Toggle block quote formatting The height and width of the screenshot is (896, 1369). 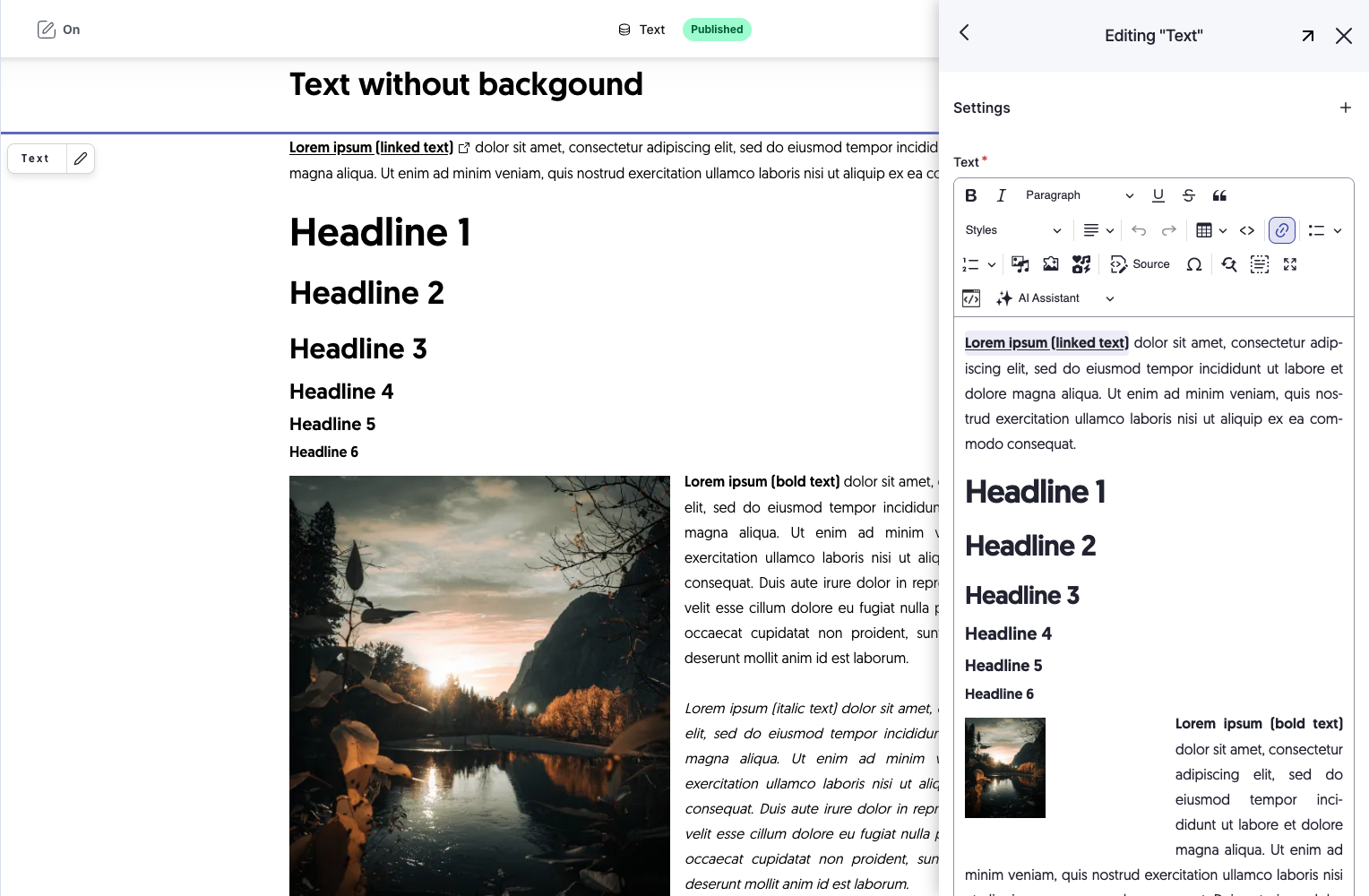pyautogui.click(x=1219, y=195)
